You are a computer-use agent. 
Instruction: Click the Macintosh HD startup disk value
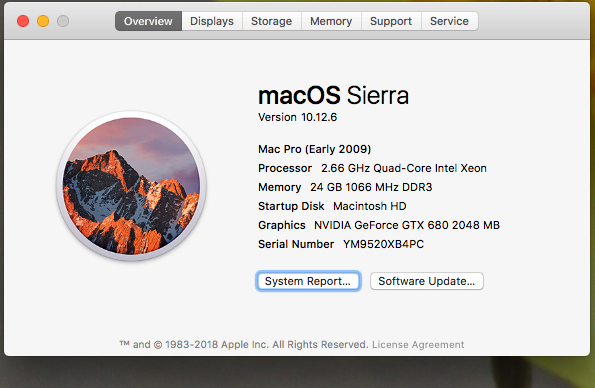tap(370, 206)
